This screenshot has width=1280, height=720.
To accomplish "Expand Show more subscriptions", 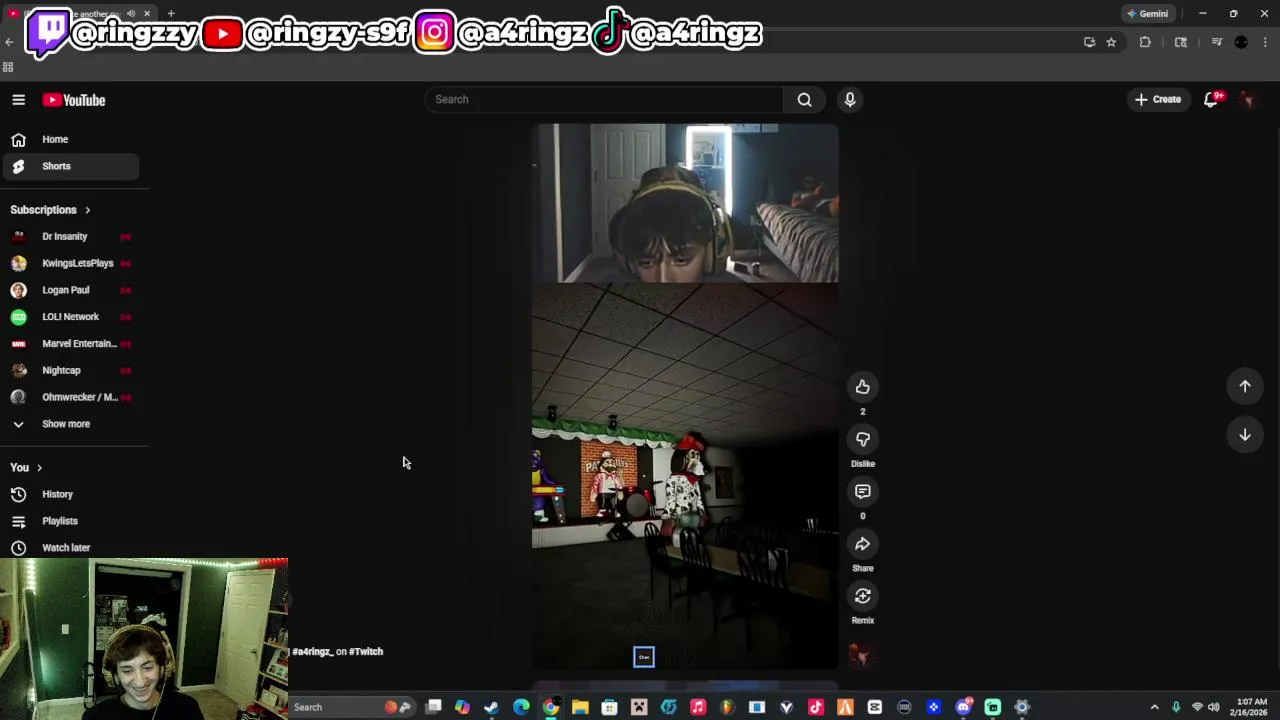I will coord(70,424).
